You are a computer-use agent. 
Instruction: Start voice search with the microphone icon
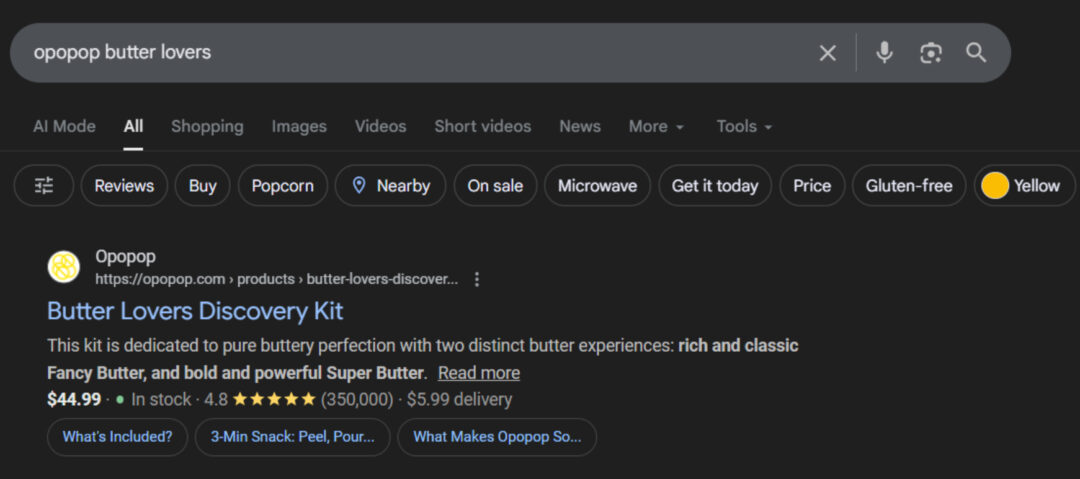click(x=884, y=53)
